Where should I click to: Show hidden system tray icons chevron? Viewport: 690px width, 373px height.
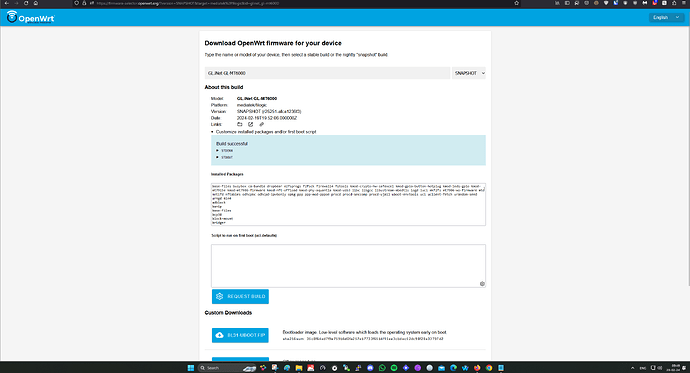pos(632,368)
